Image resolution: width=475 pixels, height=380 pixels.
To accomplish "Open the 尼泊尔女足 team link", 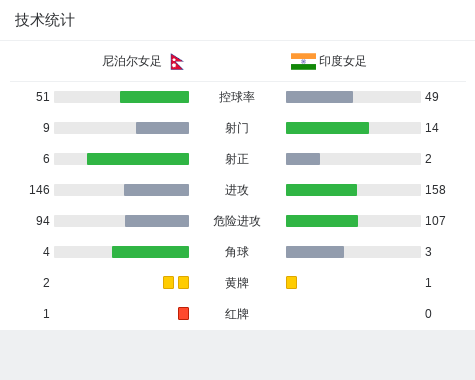I will (x=132, y=61).
